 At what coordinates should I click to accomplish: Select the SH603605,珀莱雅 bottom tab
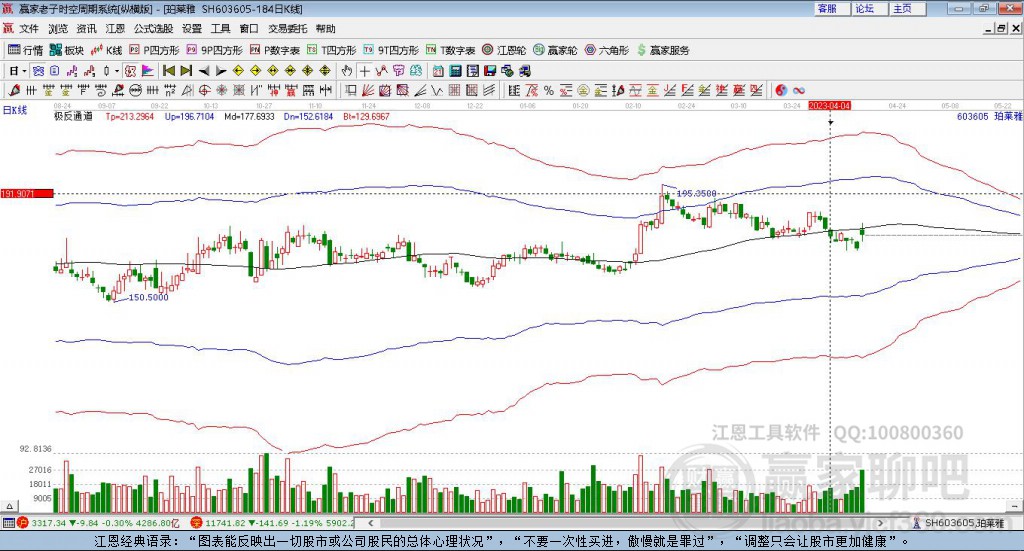click(x=960, y=523)
